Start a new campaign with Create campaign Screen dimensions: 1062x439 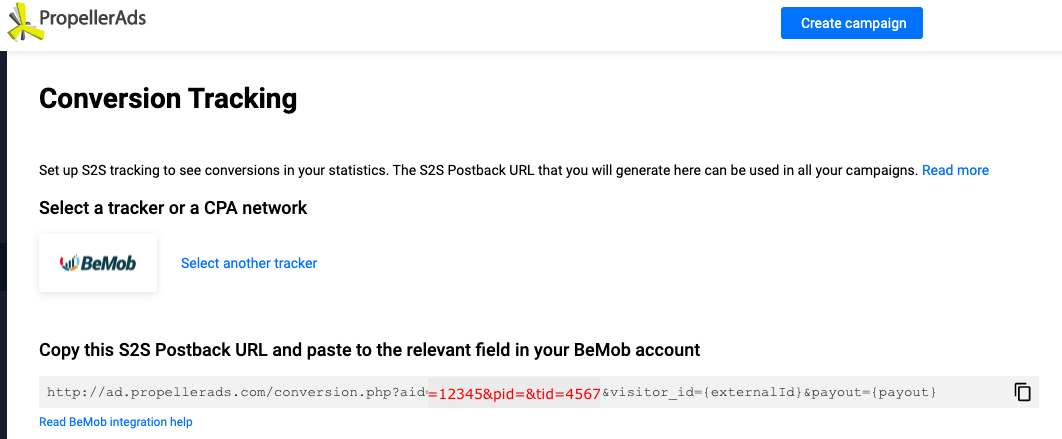[x=851, y=23]
